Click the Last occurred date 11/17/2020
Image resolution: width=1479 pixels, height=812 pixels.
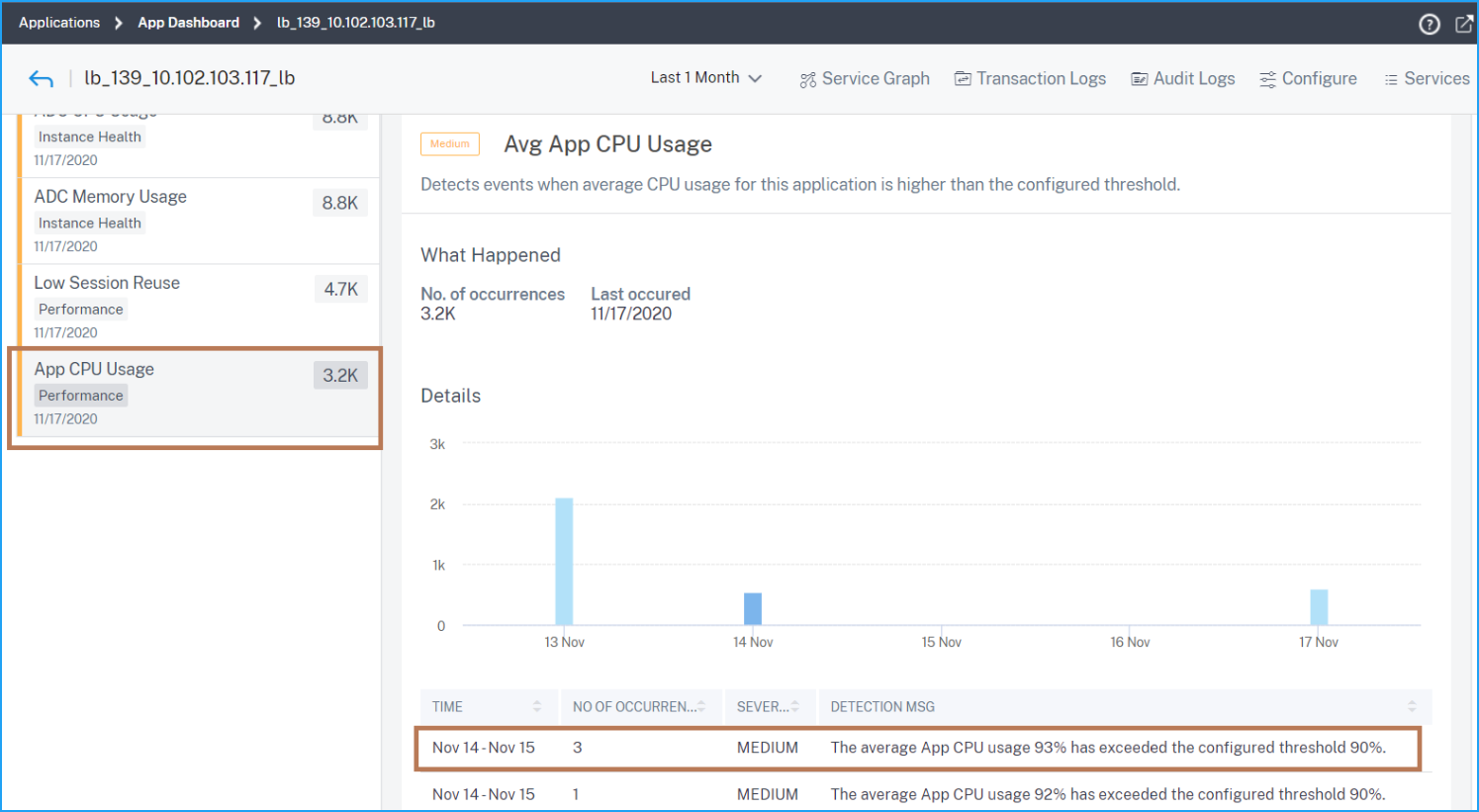[x=631, y=314]
